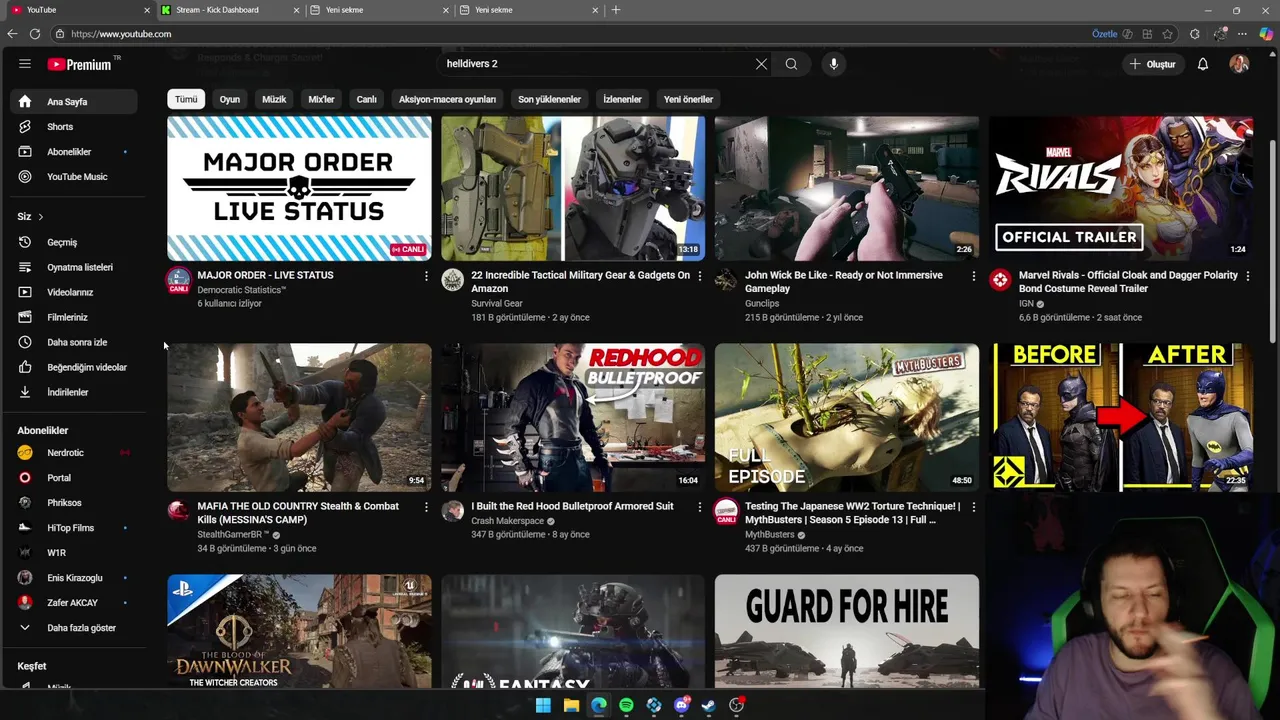Open Daha sonra izle list

point(74,342)
